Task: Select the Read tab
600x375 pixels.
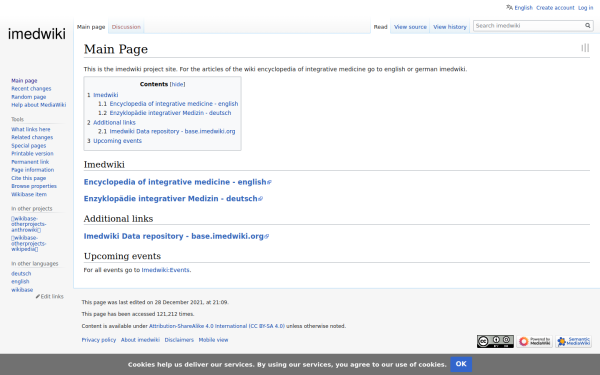Action: pyautogui.click(x=380, y=27)
